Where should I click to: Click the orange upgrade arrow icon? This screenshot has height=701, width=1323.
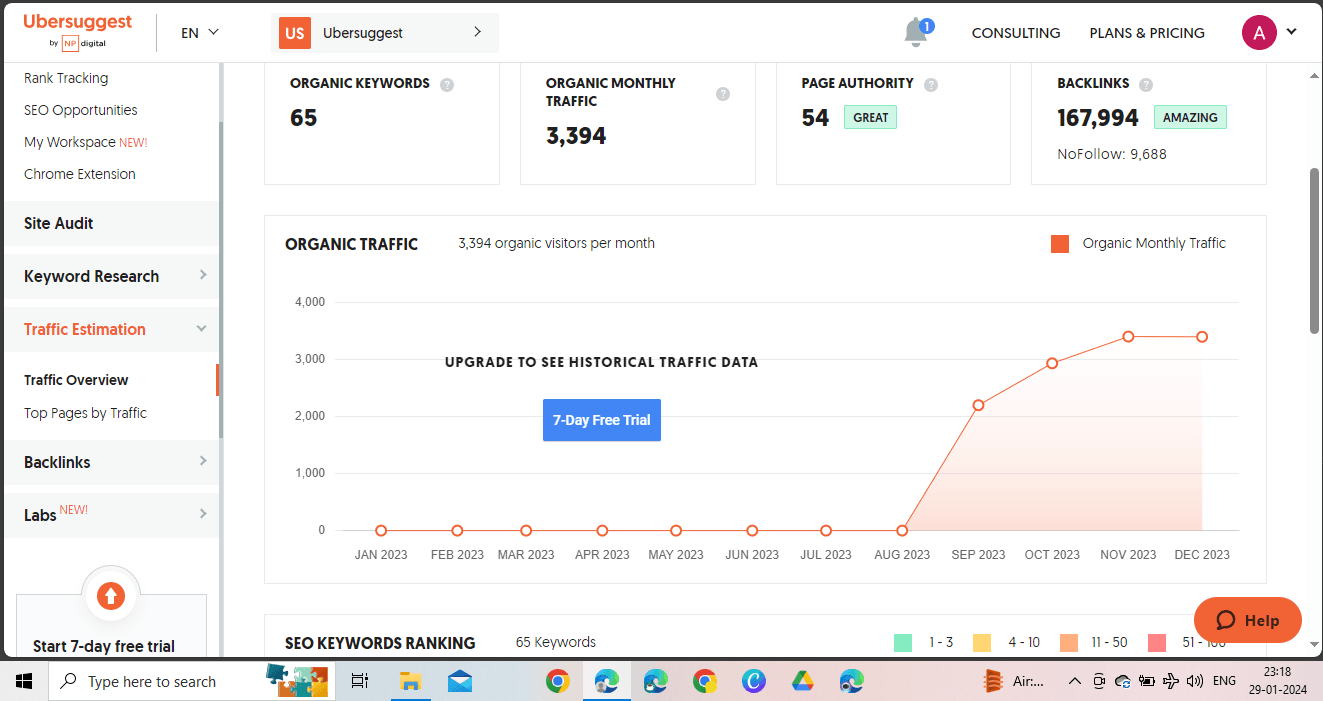(x=111, y=597)
